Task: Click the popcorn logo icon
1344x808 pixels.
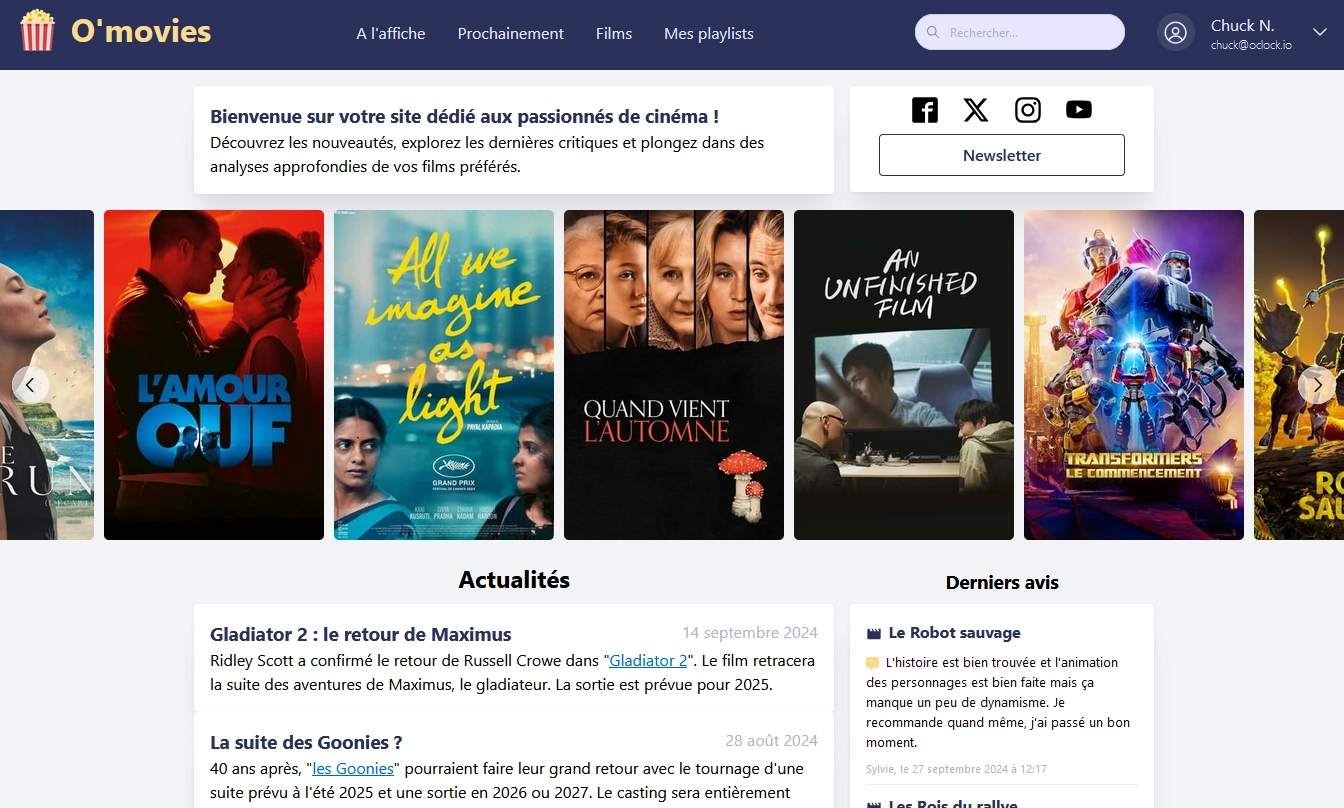Action: click(38, 30)
